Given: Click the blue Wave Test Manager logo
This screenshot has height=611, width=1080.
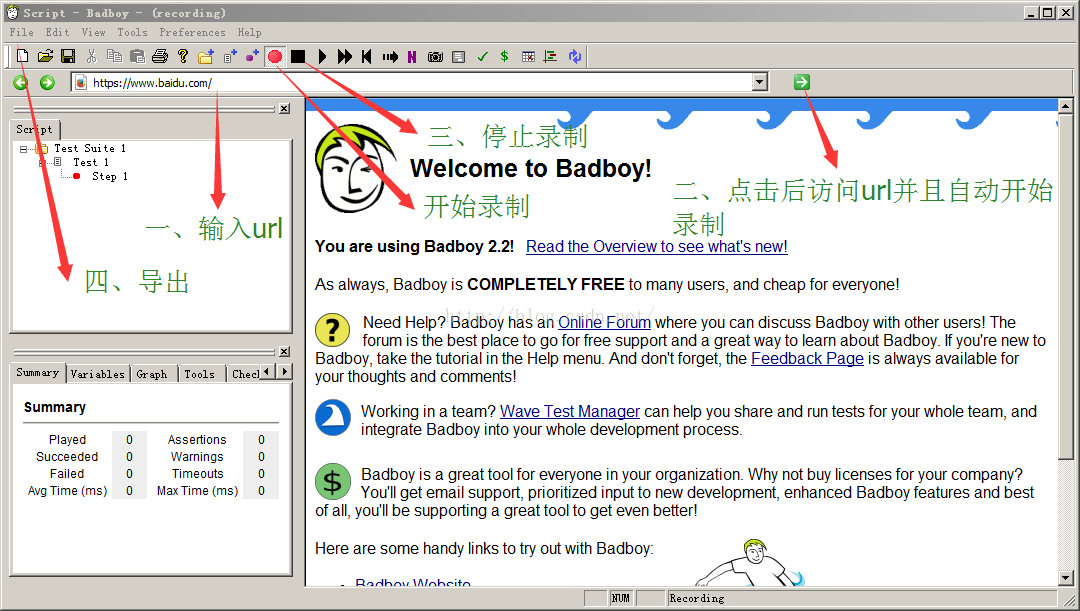Looking at the screenshot, I should click(333, 417).
